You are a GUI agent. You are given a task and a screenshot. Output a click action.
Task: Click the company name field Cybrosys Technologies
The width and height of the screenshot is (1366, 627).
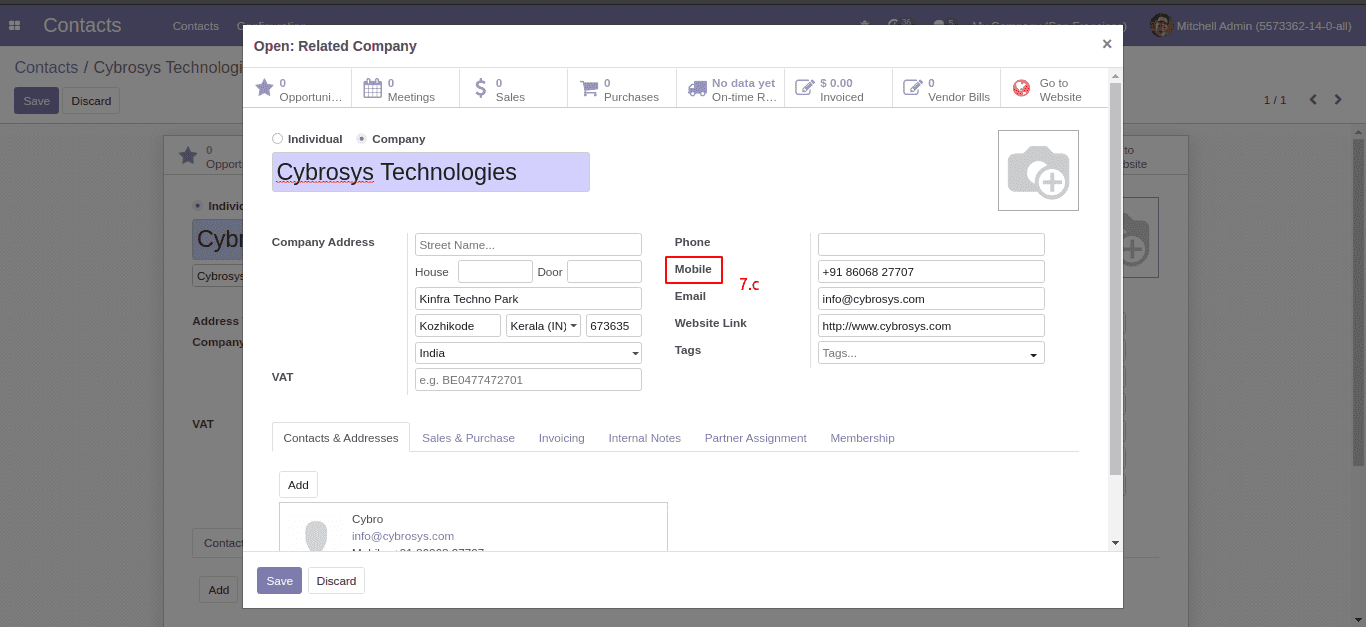(430, 172)
